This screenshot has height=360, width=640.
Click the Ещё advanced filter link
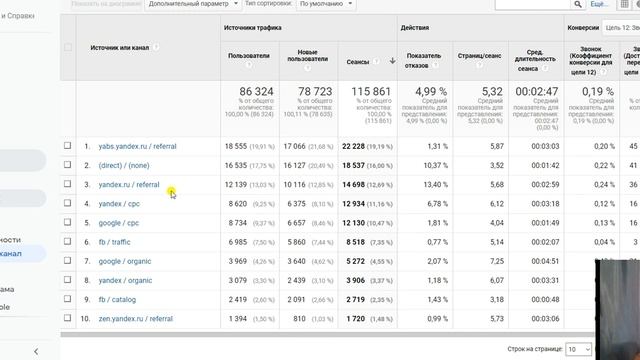tap(599, 4)
